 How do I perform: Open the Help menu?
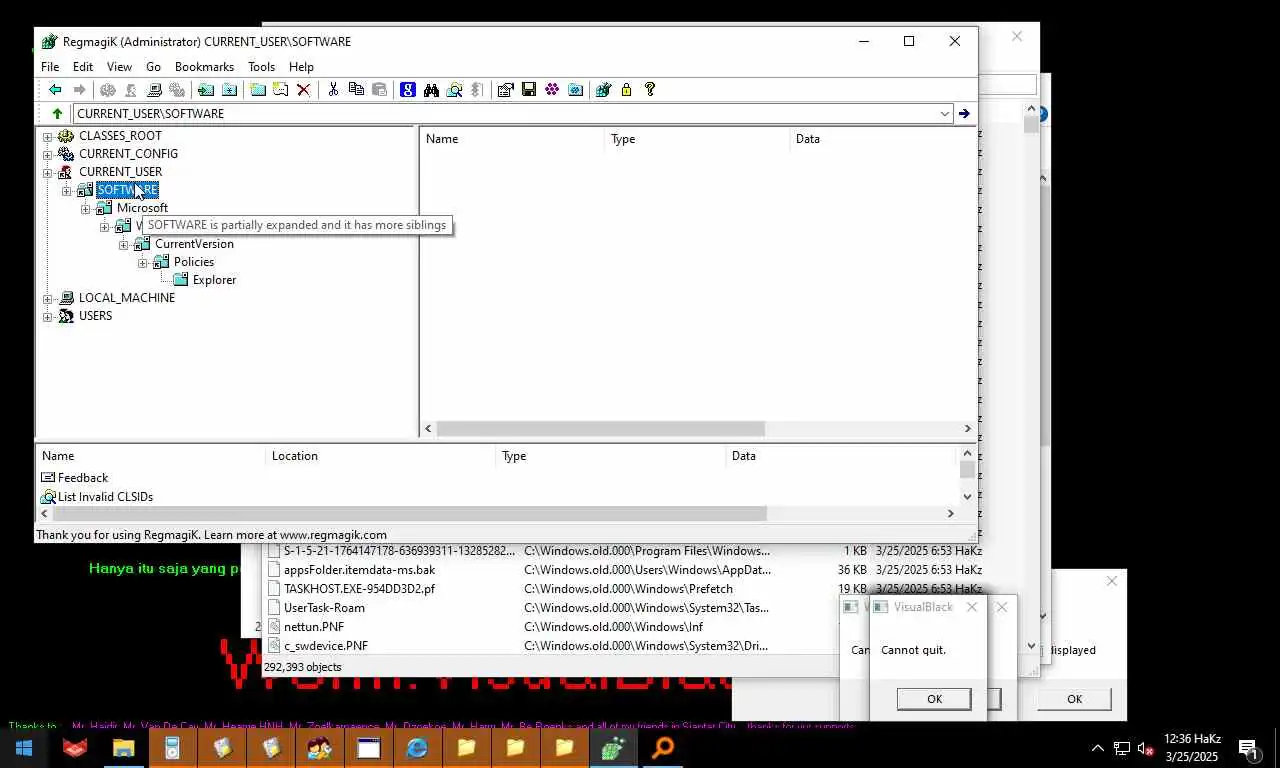[x=301, y=67]
